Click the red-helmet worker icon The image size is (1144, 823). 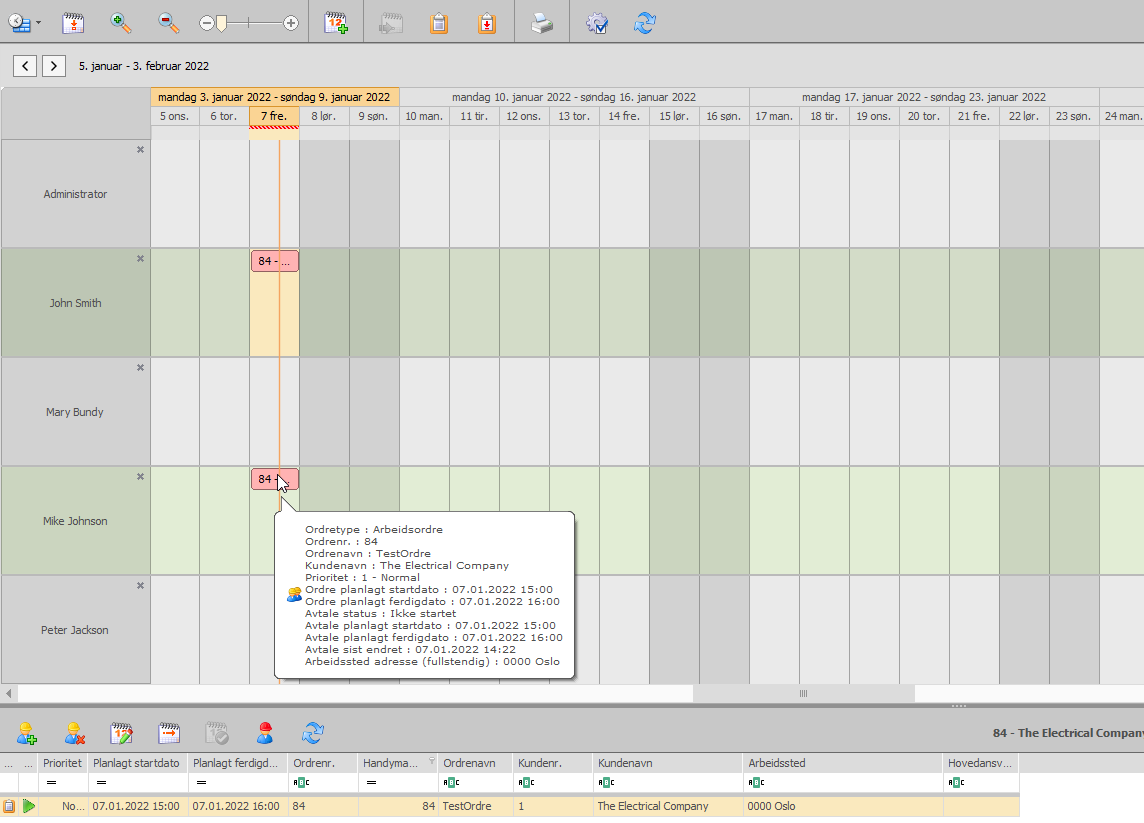tap(265, 733)
